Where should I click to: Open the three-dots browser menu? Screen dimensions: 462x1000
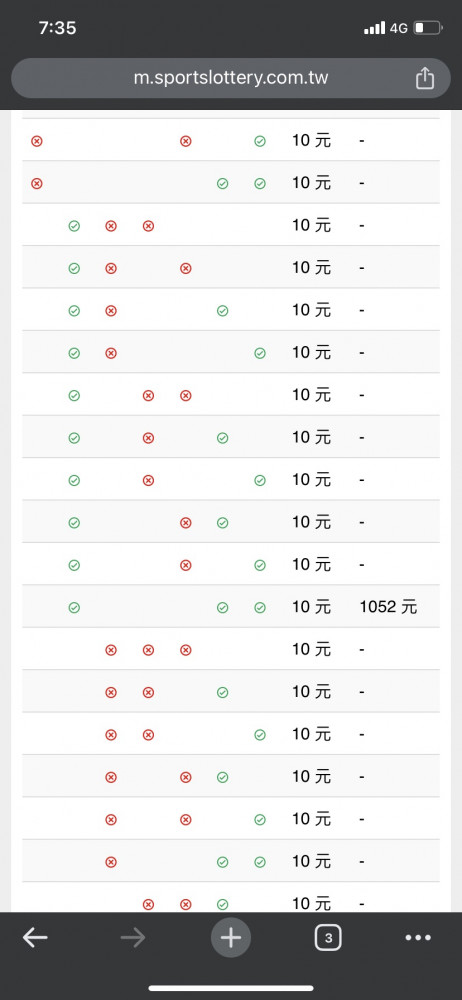click(419, 938)
